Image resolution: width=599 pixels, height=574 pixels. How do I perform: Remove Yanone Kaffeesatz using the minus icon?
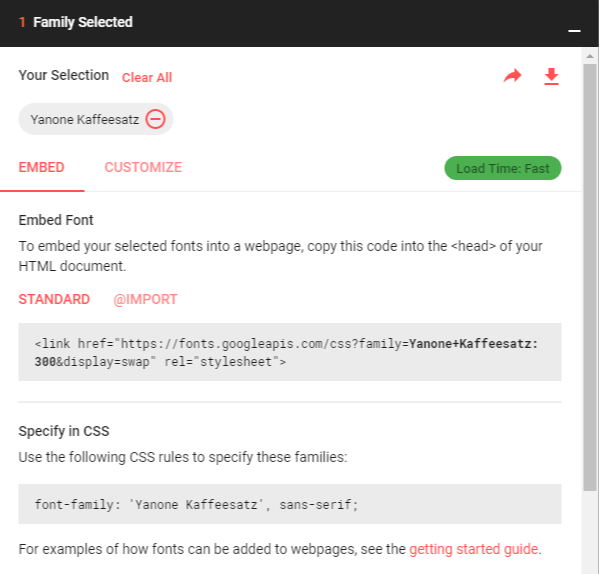point(155,119)
